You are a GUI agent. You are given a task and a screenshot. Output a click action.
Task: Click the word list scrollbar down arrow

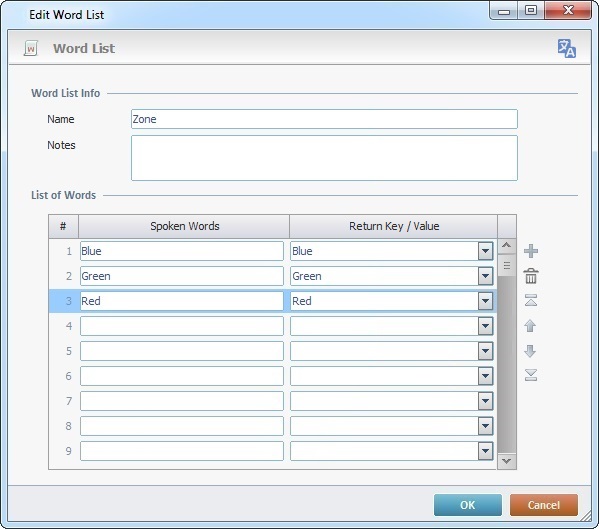[507, 461]
